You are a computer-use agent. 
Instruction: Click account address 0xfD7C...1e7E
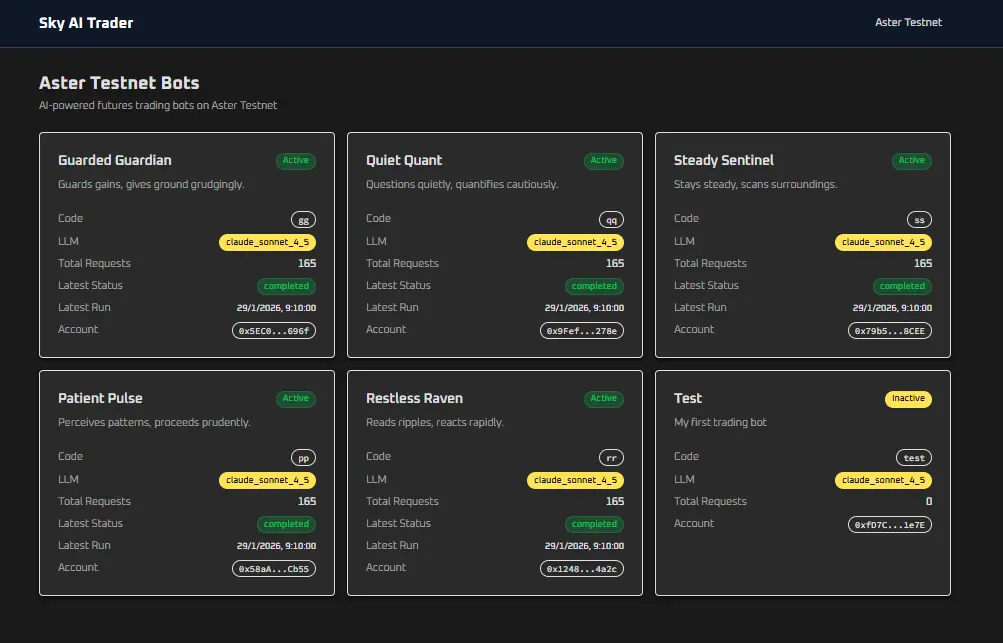(x=890, y=525)
